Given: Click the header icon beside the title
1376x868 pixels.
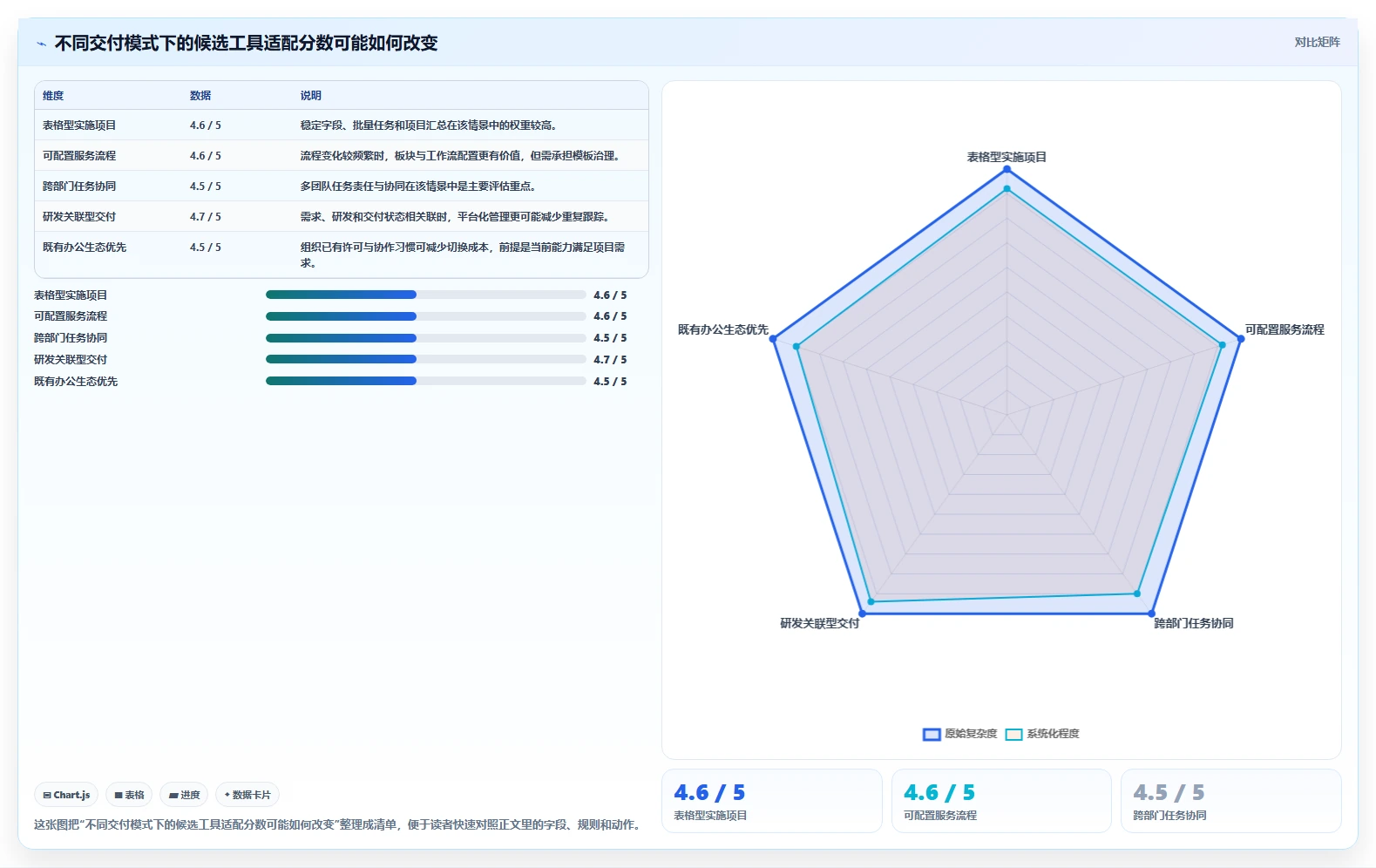Looking at the screenshot, I should (41, 44).
